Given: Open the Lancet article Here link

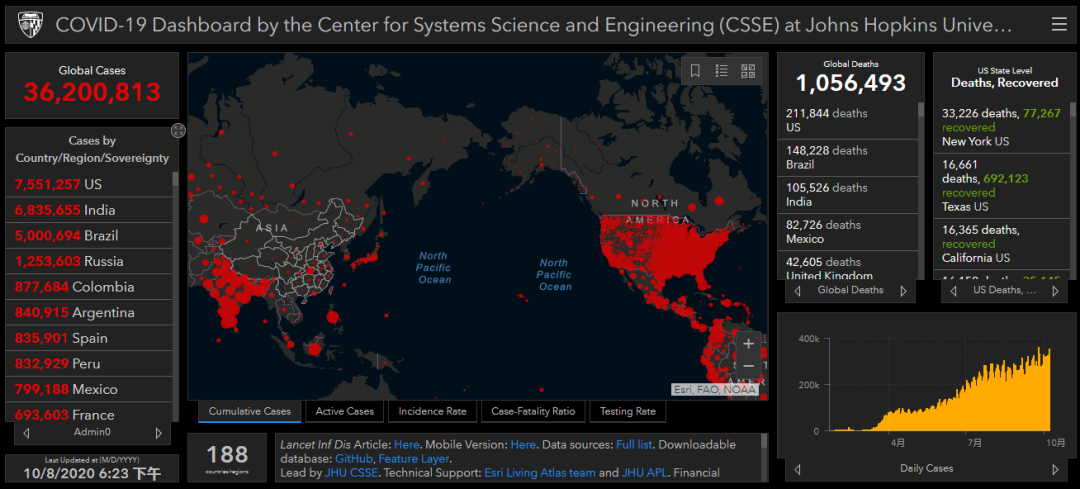Looking at the screenshot, I should [x=405, y=444].
